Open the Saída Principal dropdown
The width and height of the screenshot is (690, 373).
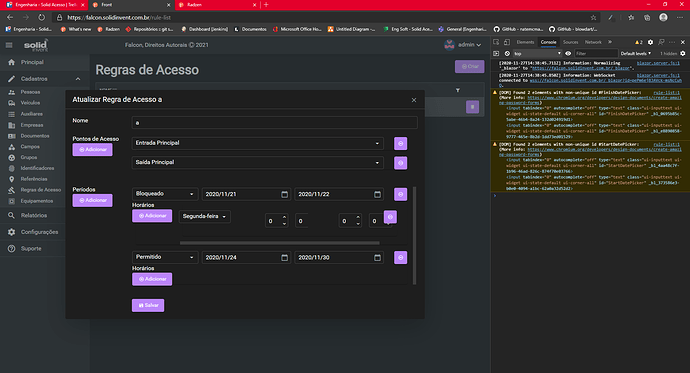point(257,162)
